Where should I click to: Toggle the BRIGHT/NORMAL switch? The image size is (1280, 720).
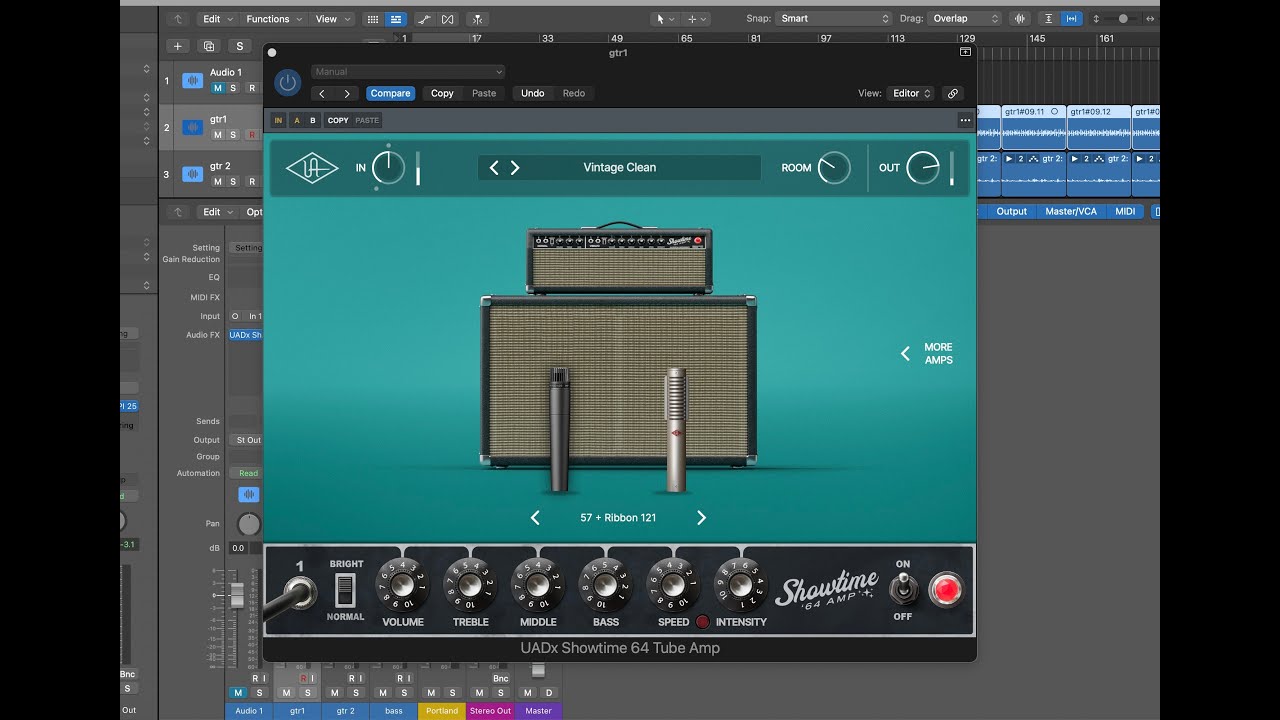tap(344, 590)
